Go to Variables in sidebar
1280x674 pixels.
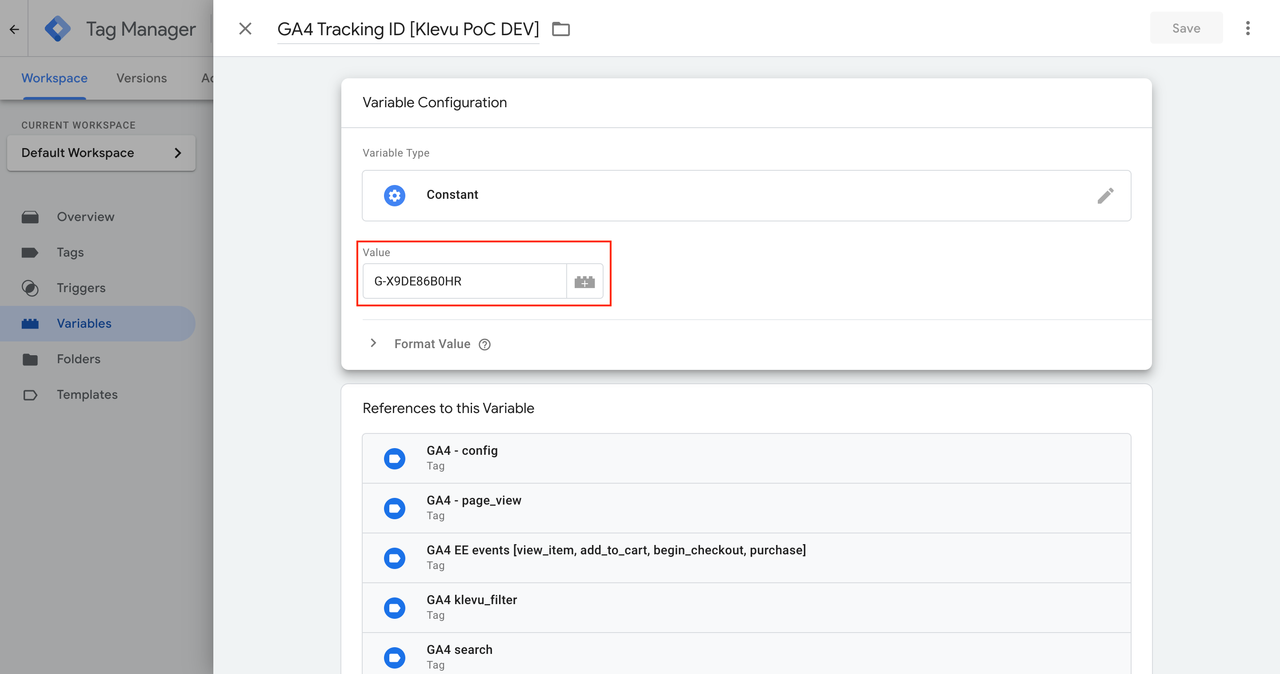(98, 324)
